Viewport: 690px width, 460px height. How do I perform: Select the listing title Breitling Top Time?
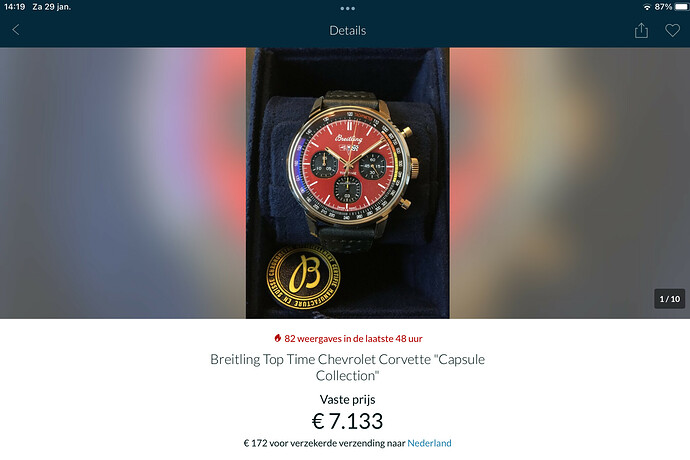click(x=347, y=367)
